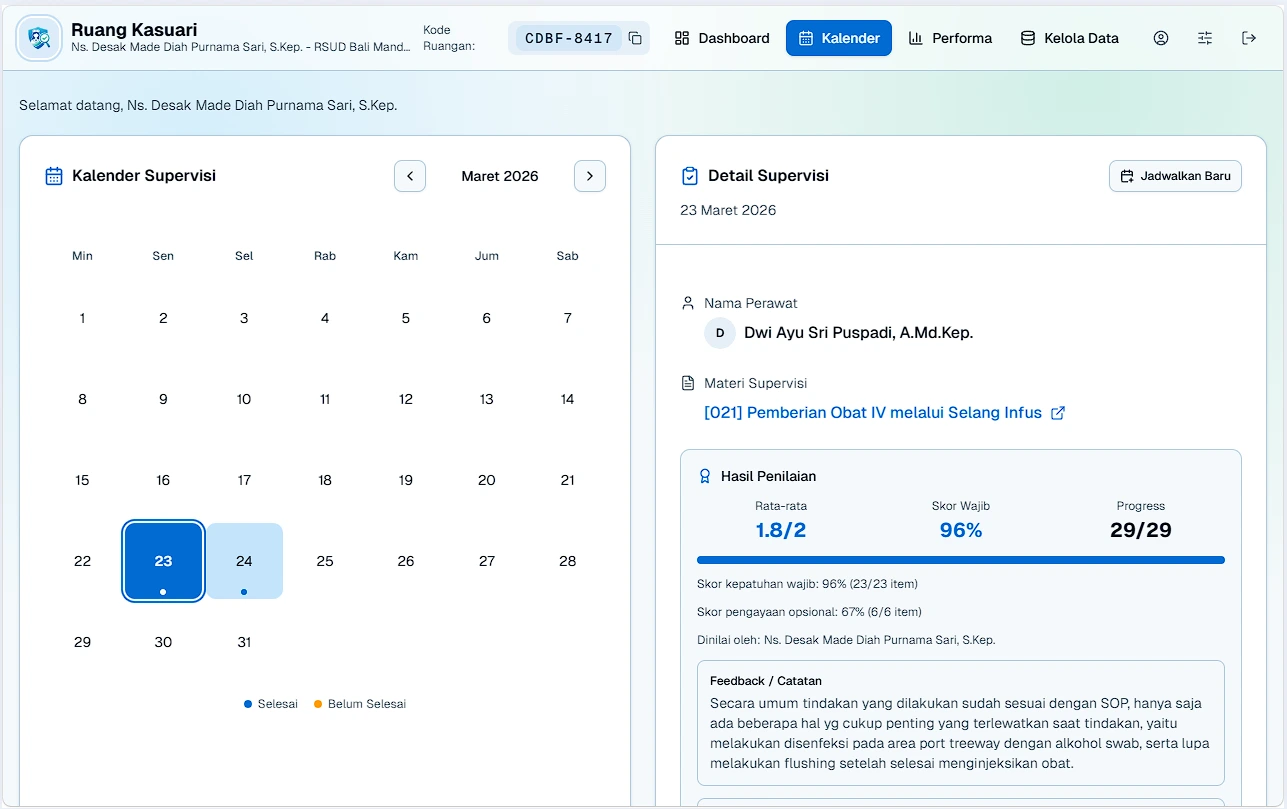The image size is (1287, 809).
Task: Click the logout icon
Action: pyautogui.click(x=1249, y=38)
